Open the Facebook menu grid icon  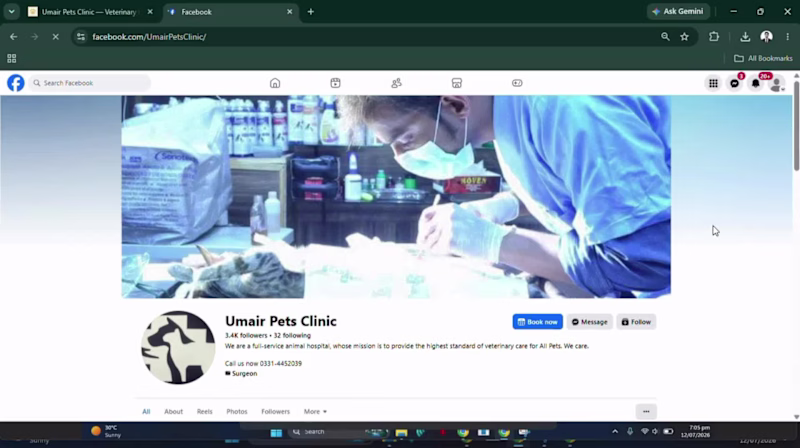pyautogui.click(x=713, y=83)
